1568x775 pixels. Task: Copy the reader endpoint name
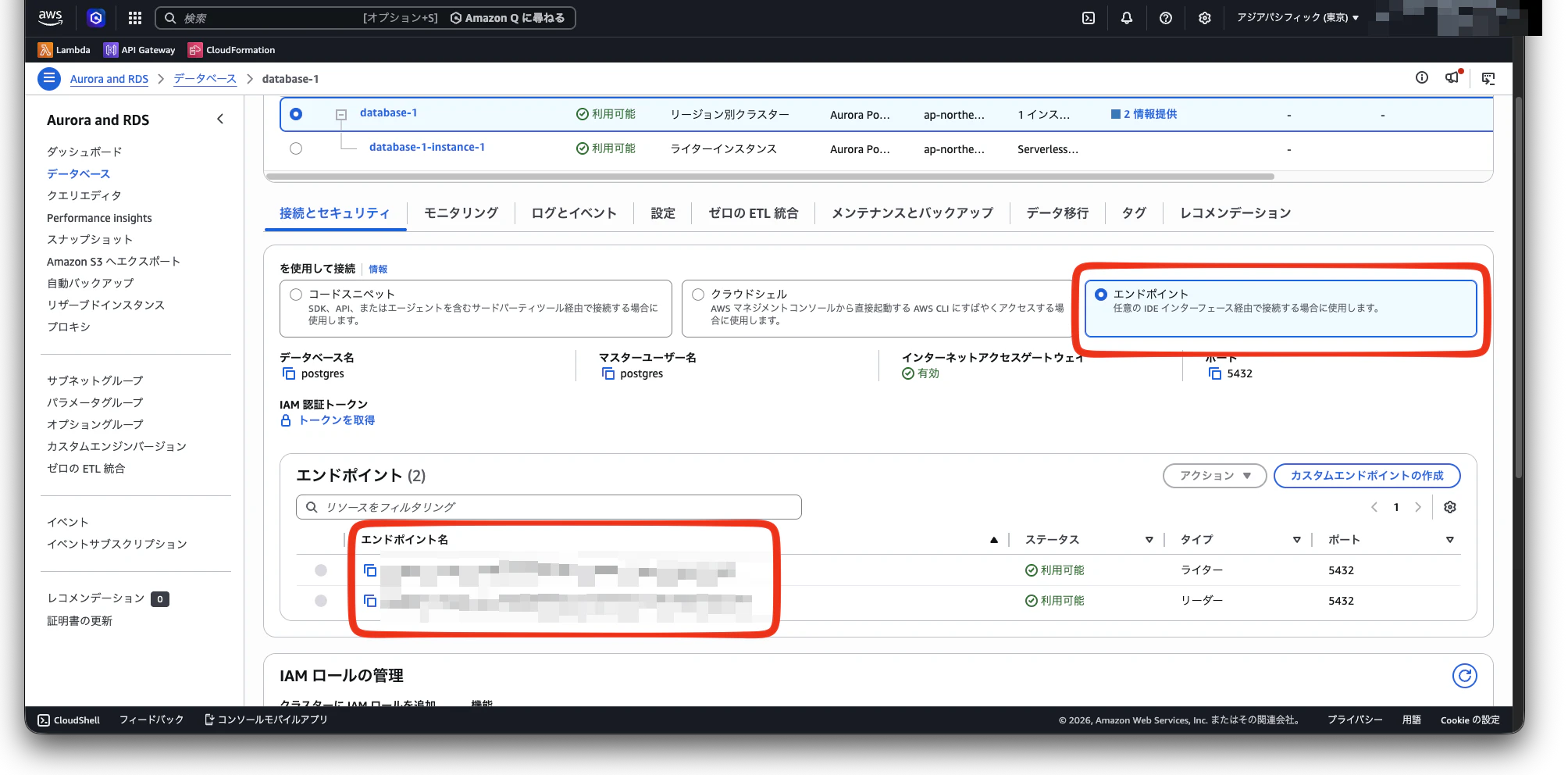370,601
